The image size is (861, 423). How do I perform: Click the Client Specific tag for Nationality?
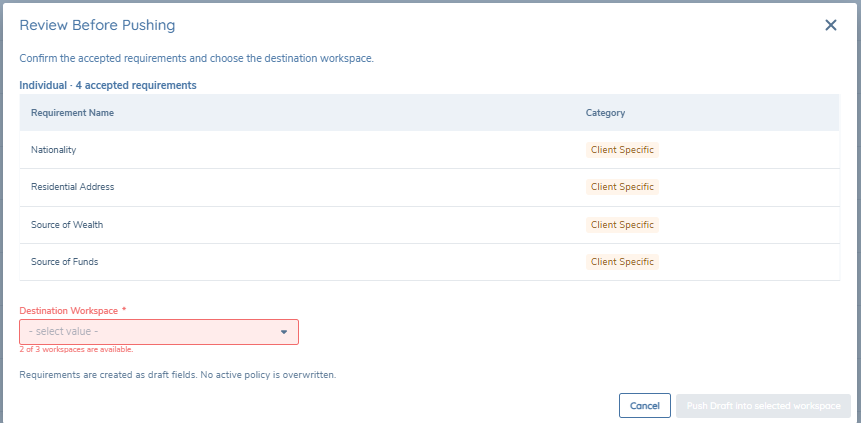tap(622, 150)
